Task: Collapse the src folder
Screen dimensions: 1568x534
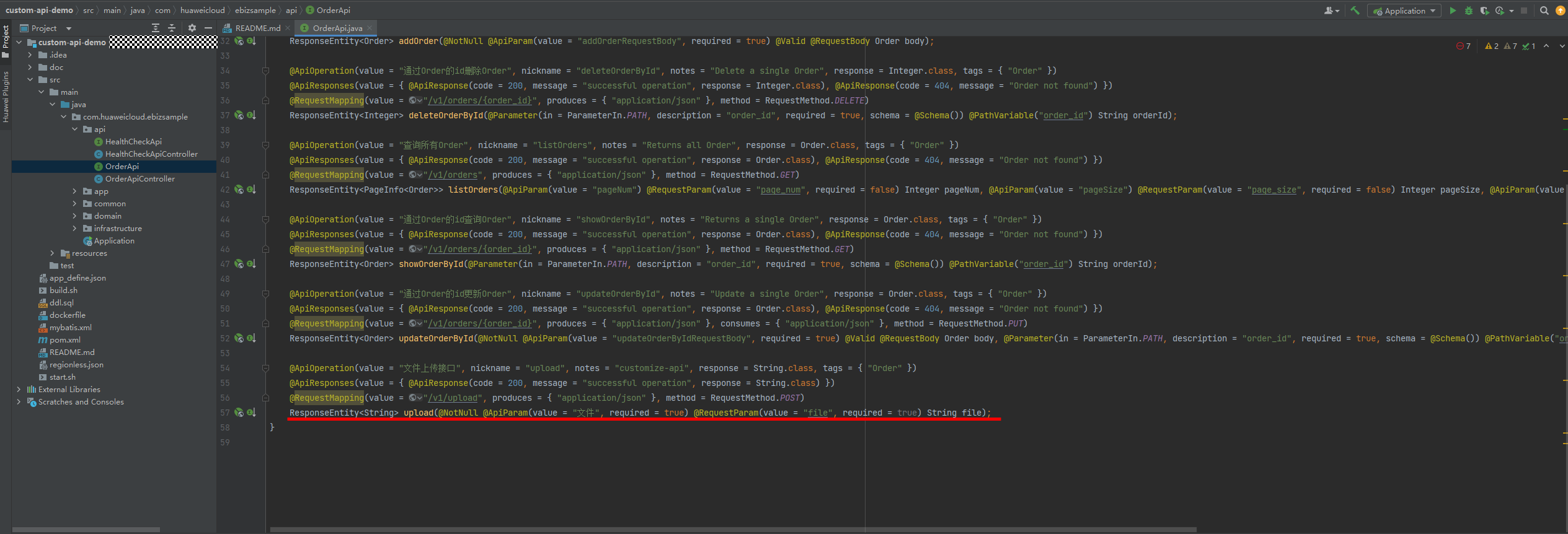Action: tap(30, 80)
